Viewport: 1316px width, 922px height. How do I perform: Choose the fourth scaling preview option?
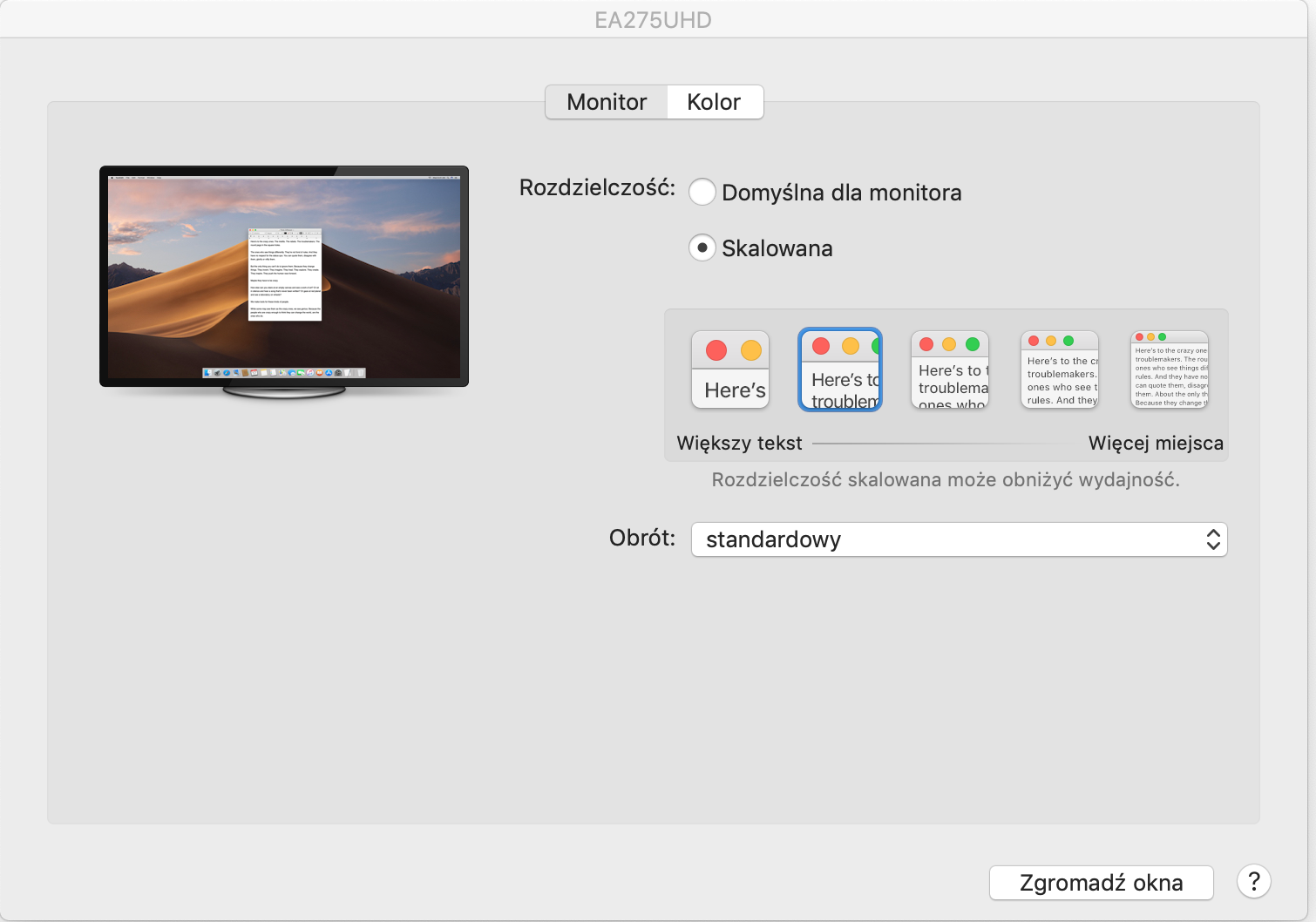[x=1060, y=369]
